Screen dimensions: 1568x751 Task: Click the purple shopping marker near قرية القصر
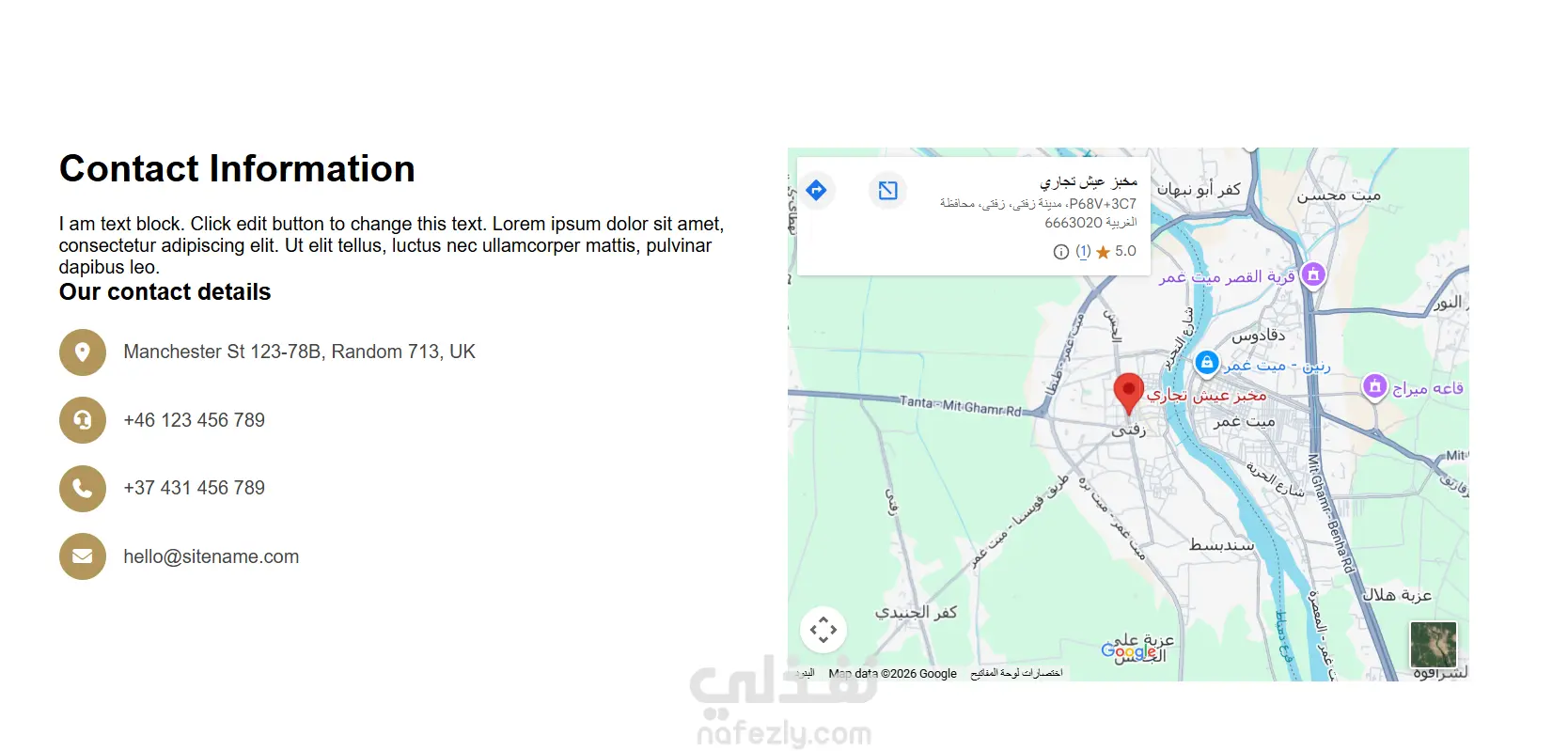coord(1313,275)
